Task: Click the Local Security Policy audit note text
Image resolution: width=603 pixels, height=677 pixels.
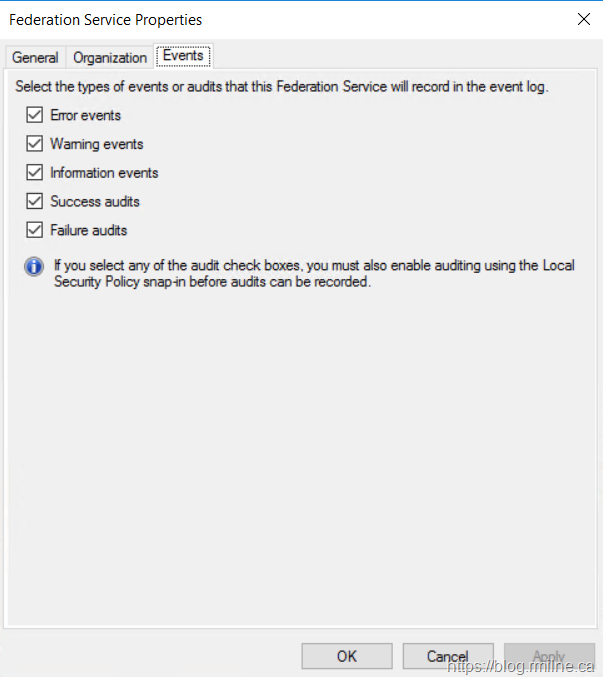Action: (x=314, y=273)
